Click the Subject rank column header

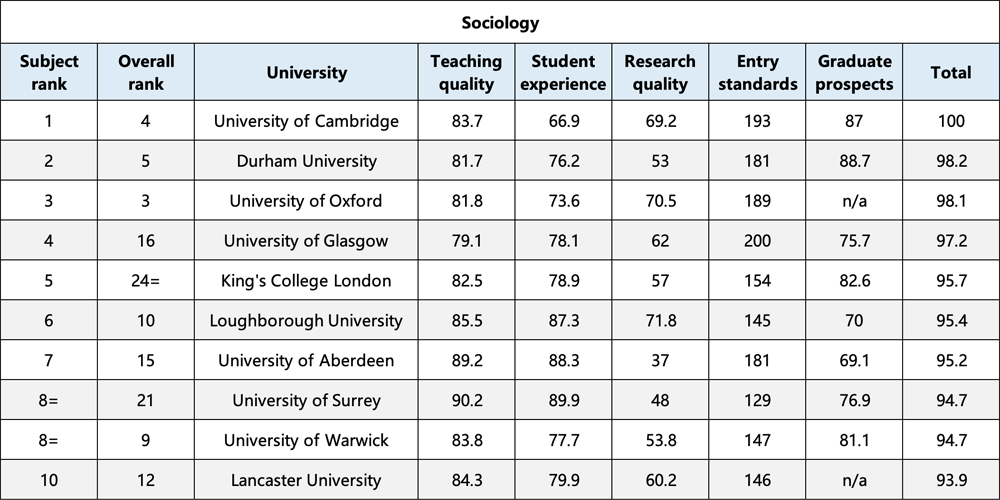tap(49, 72)
